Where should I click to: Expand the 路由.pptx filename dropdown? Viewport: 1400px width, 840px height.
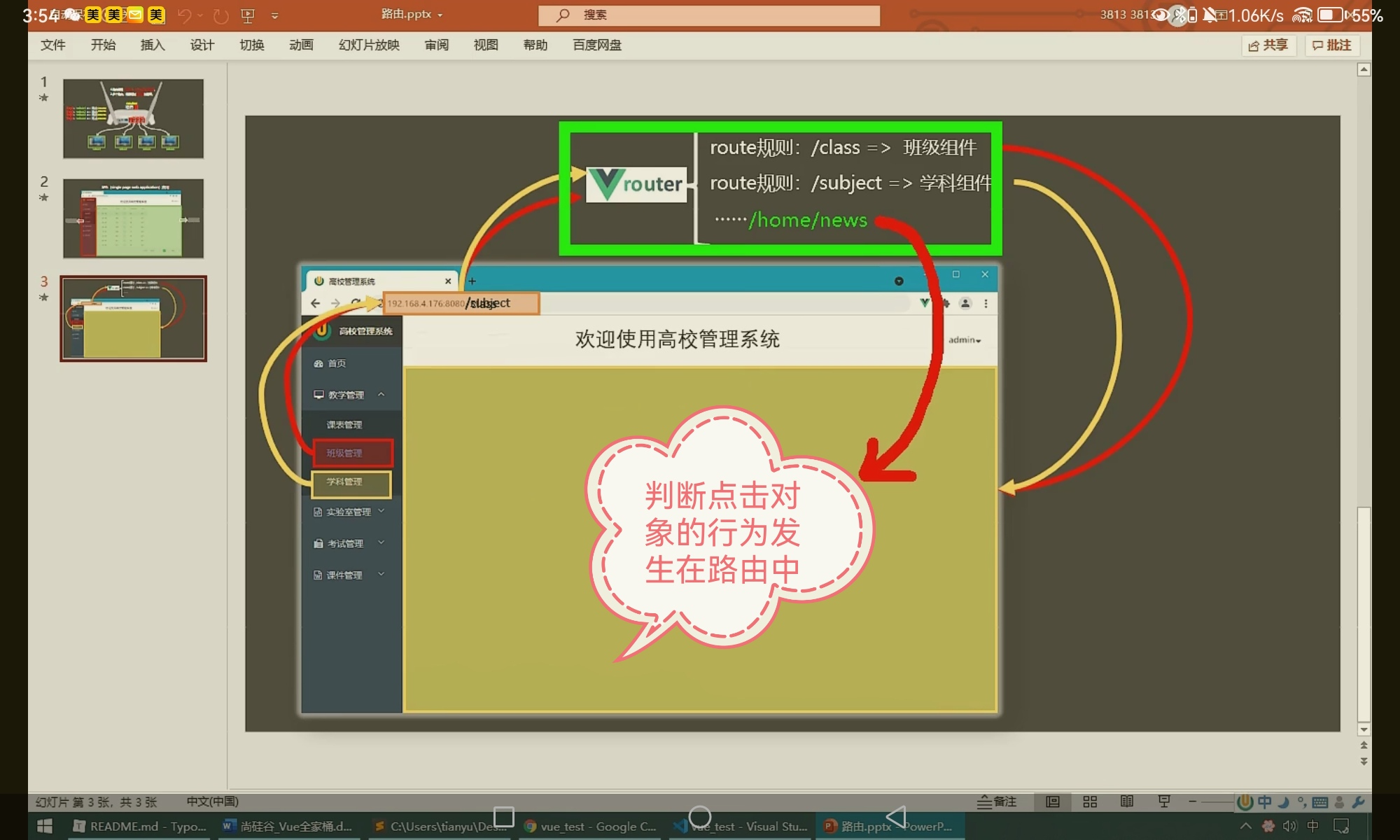[x=440, y=15]
